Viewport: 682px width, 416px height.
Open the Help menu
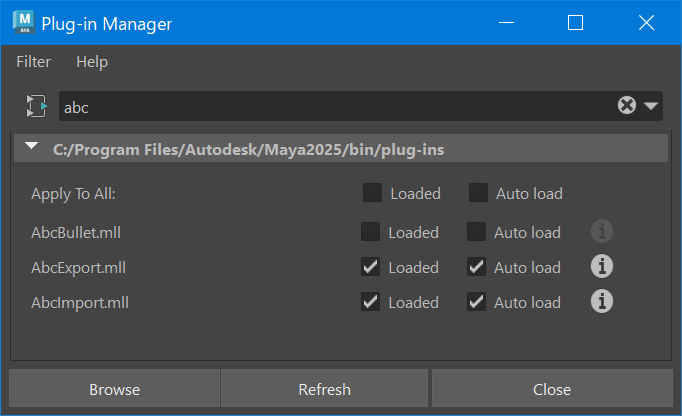coord(92,62)
